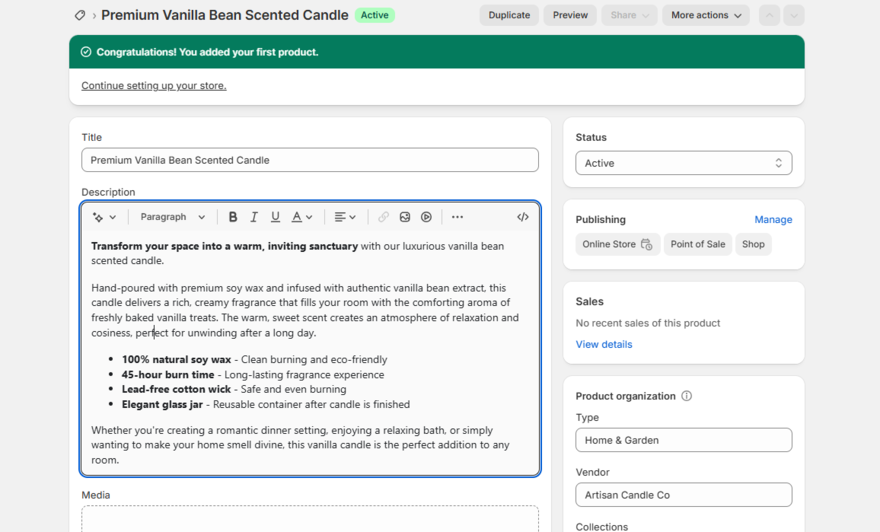
Task: Click the Vendor field Artisan Candle Co
Action: click(684, 495)
